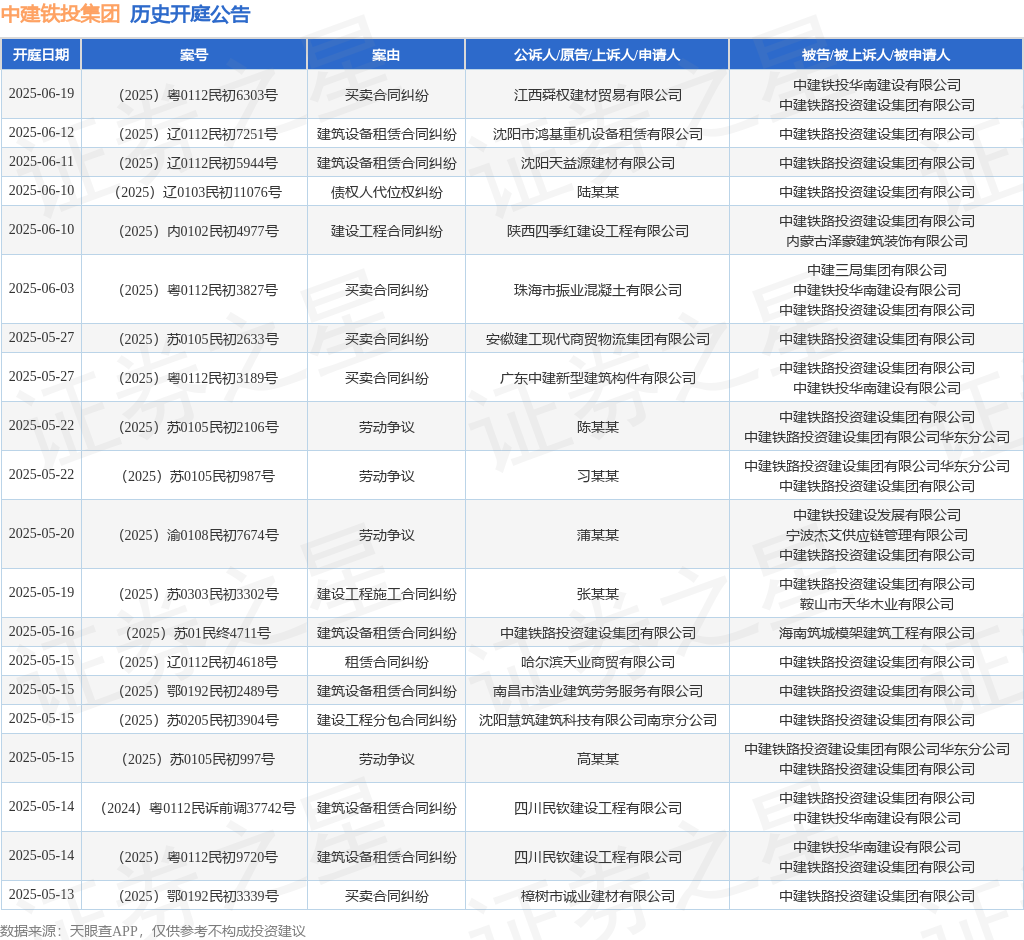This screenshot has height=940, width=1024.
Task: Click plaintiff 沈阳慧筑建筑科技有限公司南京分公司
Action: pyautogui.click(x=597, y=721)
